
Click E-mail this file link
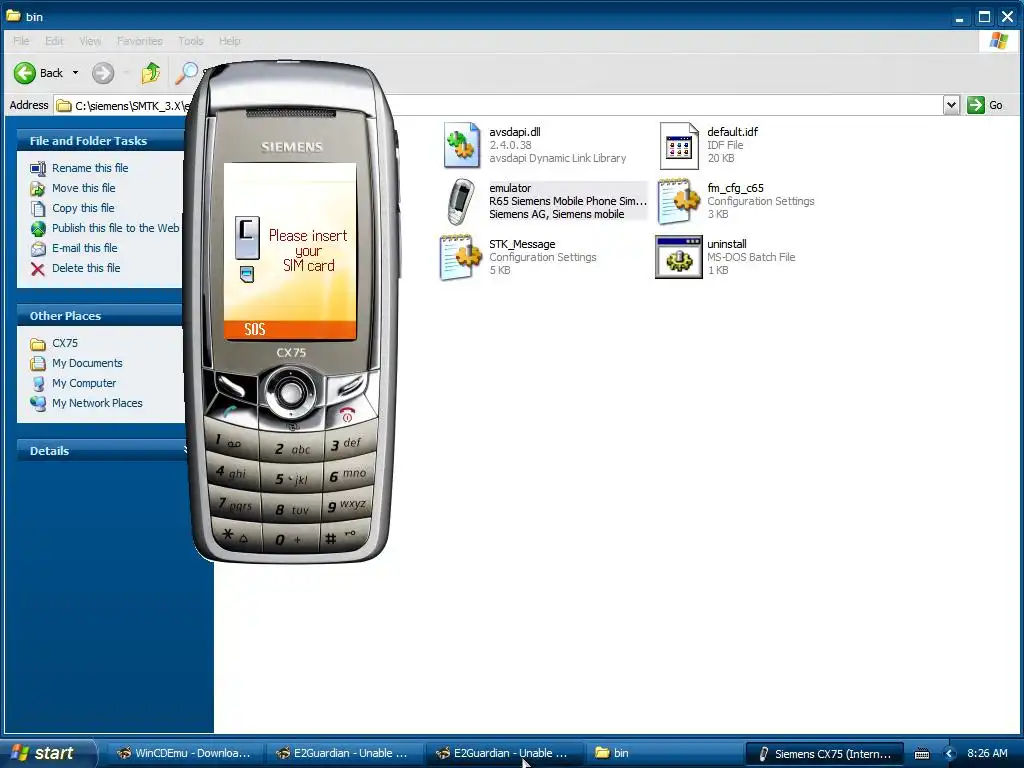(85, 248)
